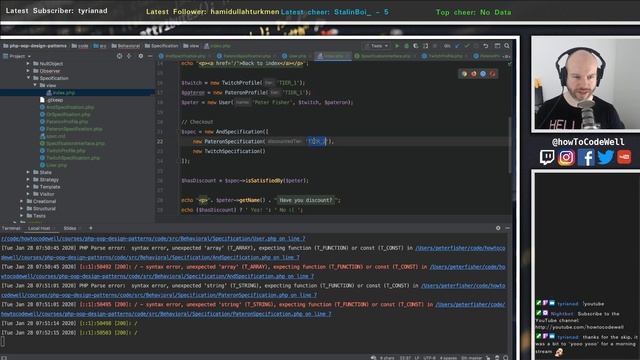Hide the terminal panel with minus icon
Screen dimensions: 640x360
point(507,228)
